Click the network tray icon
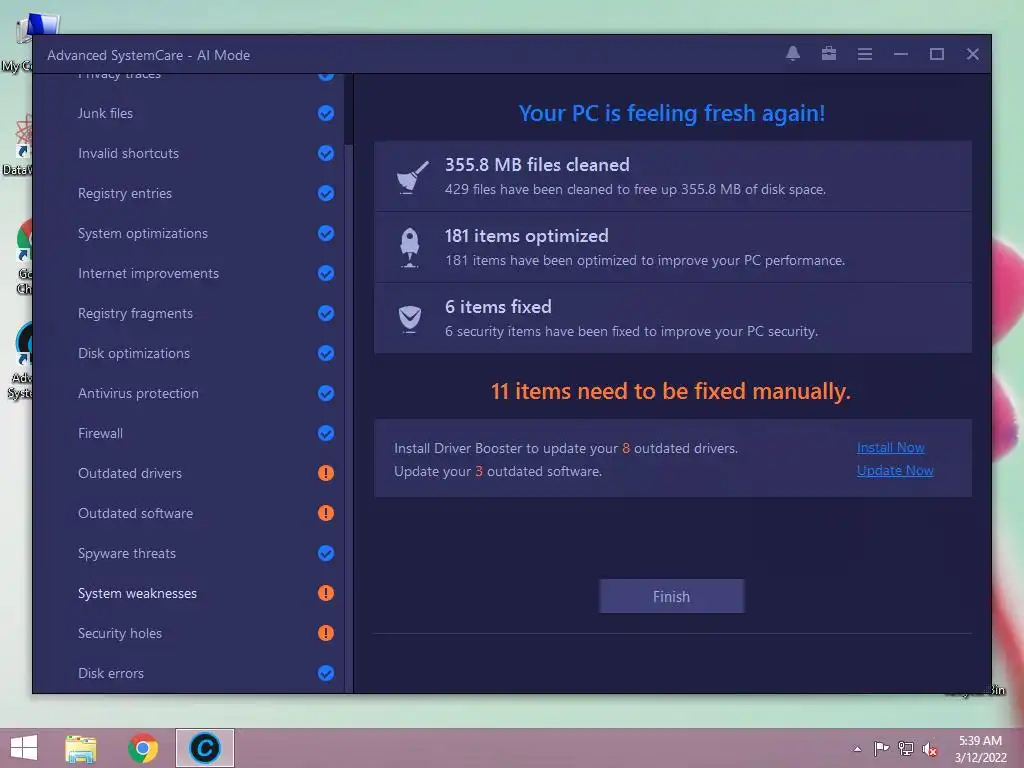This screenshot has width=1024, height=768. pos(906,748)
